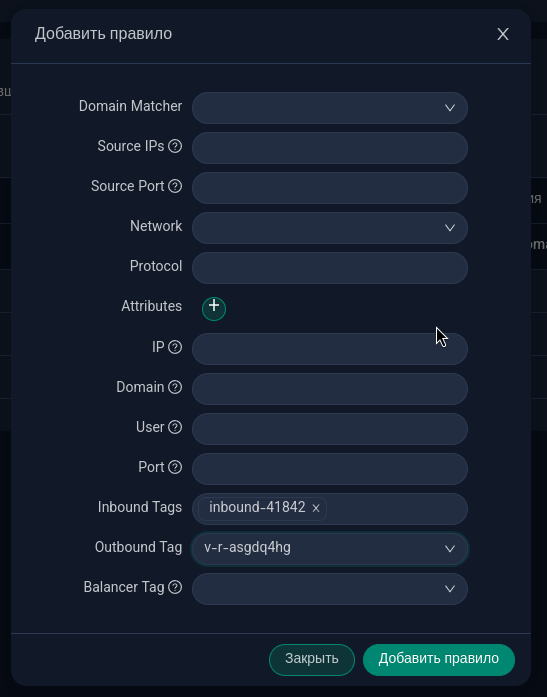The height and width of the screenshot is (697, 547).
Task: Click the Domain text input
Action: (x=330, y=389)
